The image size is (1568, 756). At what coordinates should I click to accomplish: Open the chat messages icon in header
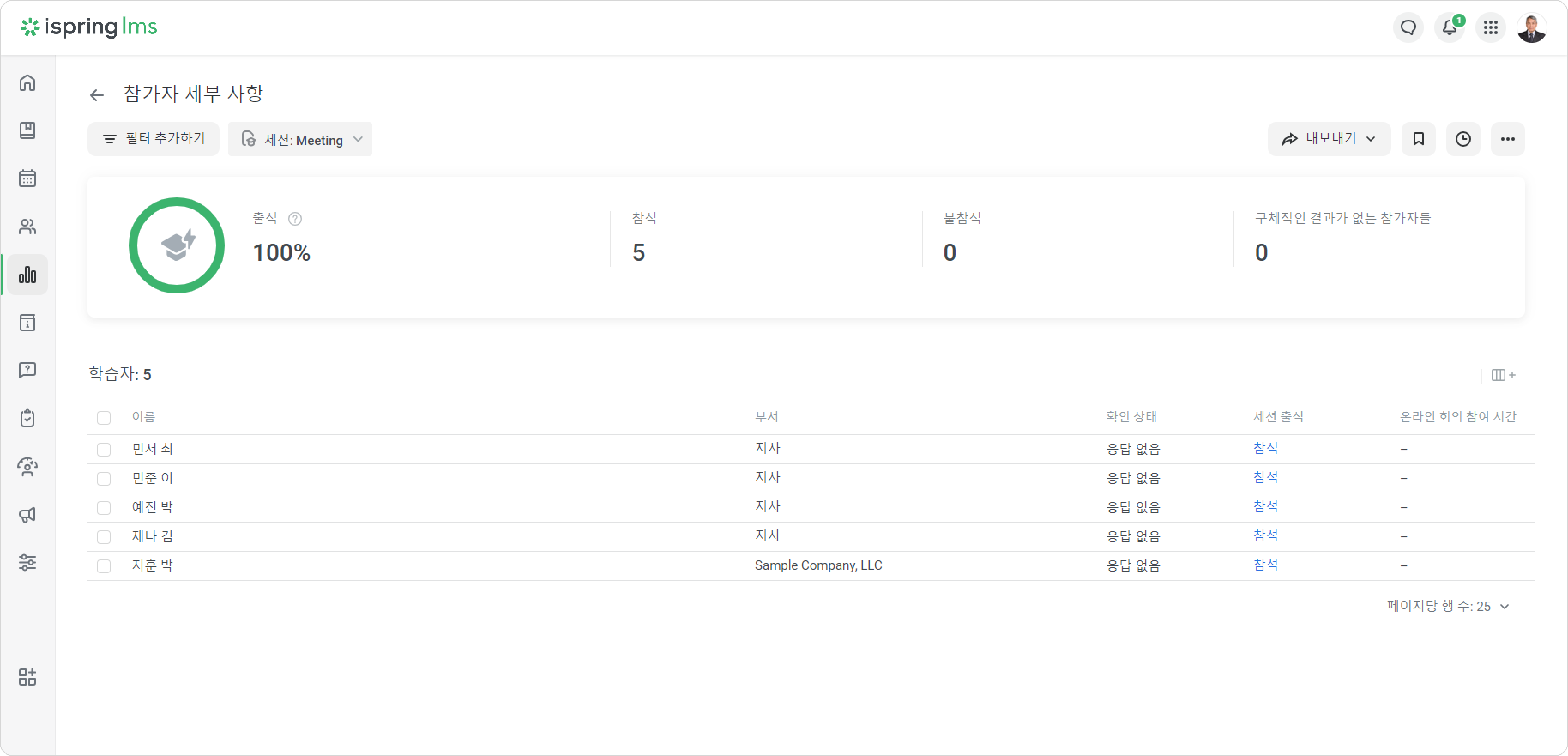[1408, 27]
